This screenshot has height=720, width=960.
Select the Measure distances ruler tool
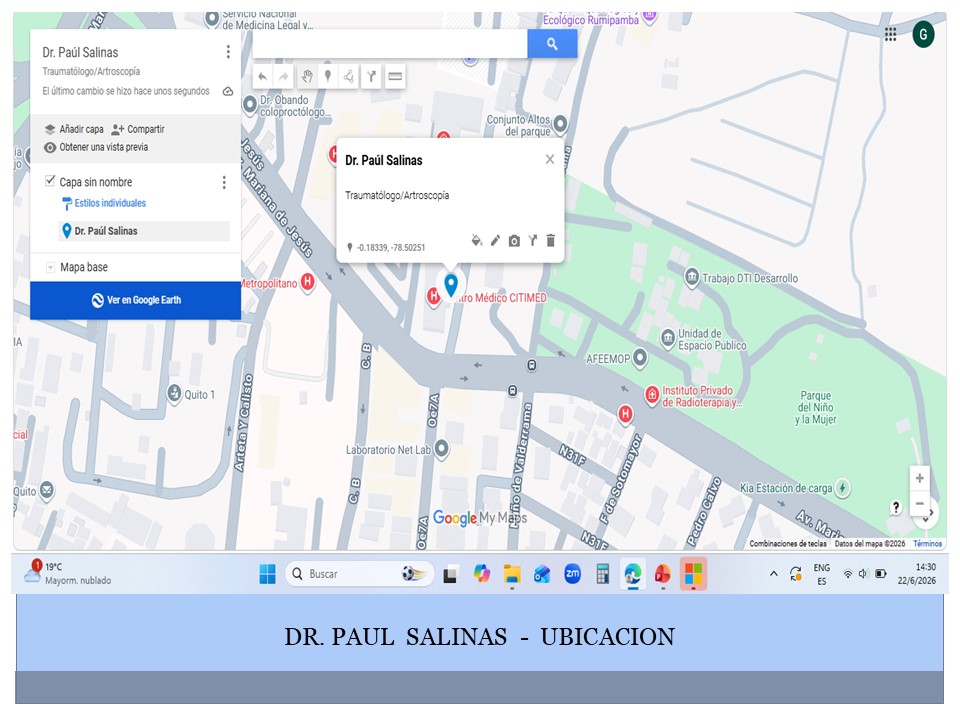tap(395, 77)
